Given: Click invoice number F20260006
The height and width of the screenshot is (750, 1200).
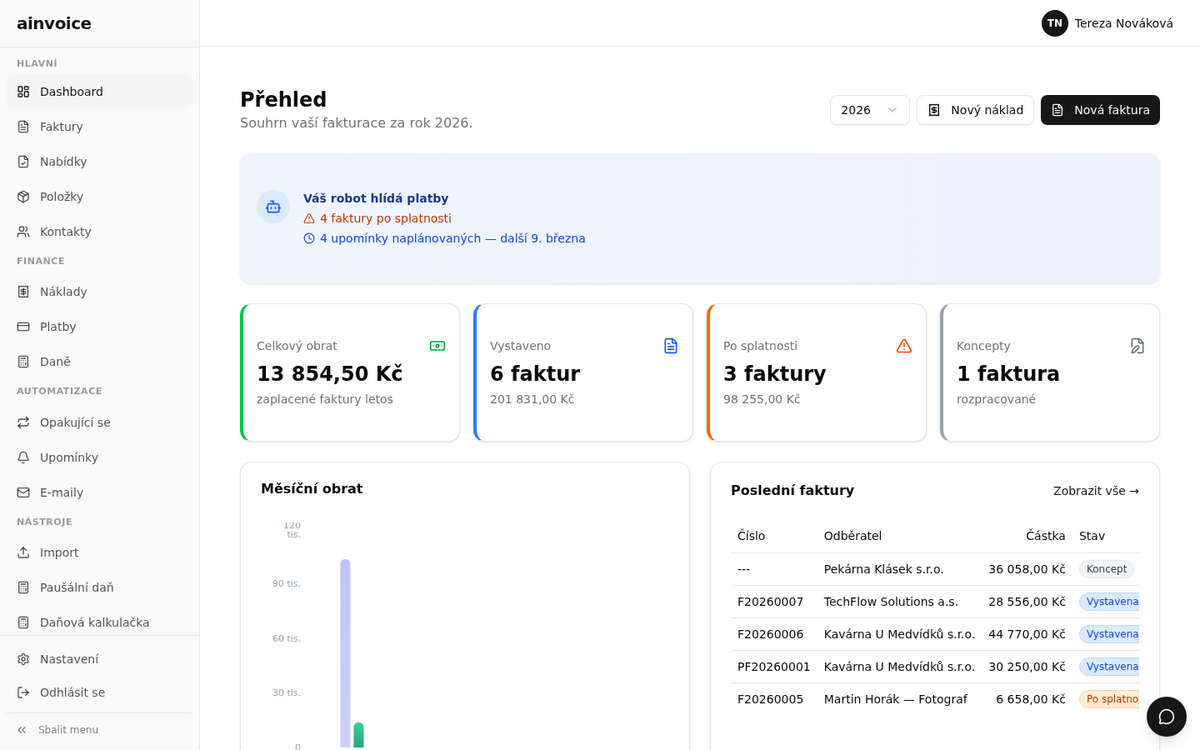Looking at the screenshot, I should (770, 634).
